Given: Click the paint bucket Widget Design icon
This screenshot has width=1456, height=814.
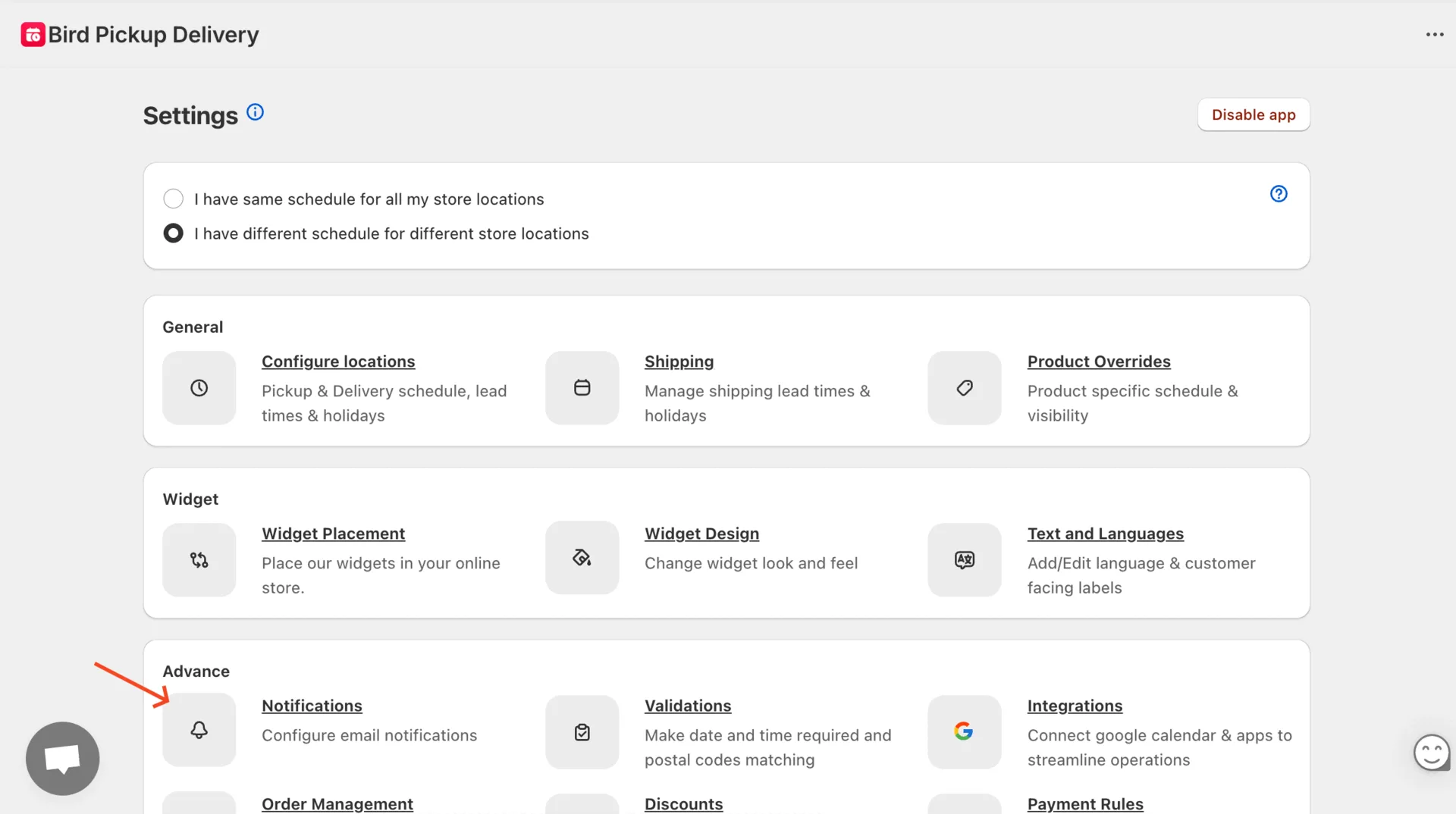Looking at the screenshot, I should (x=582, y=559).
